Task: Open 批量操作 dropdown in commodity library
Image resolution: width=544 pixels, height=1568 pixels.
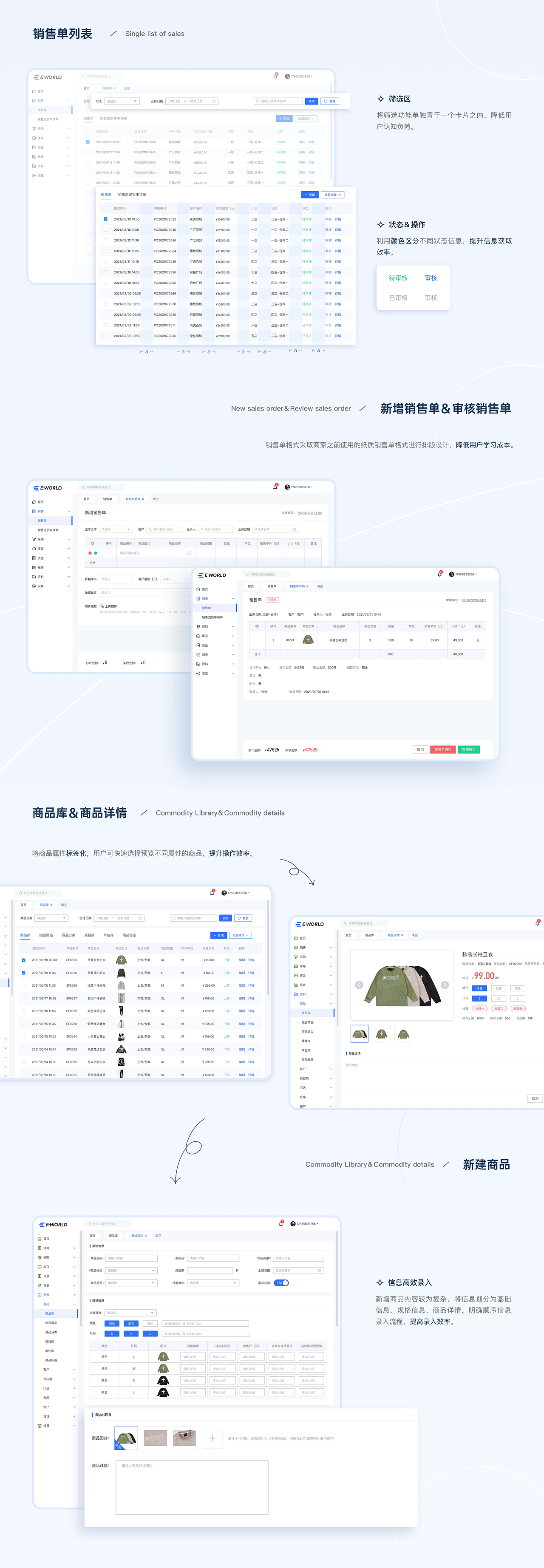Action: pos(241,935)
